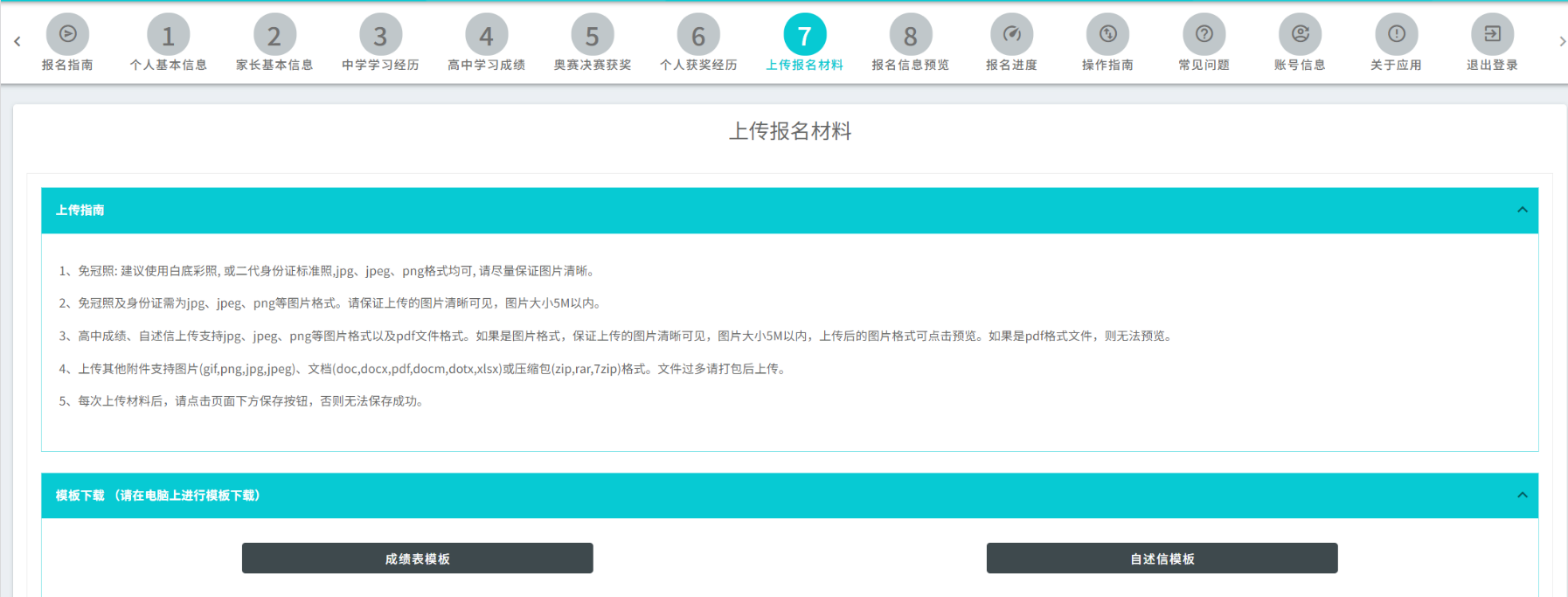Open the 操作指南 icon

tap(1107, 35)
